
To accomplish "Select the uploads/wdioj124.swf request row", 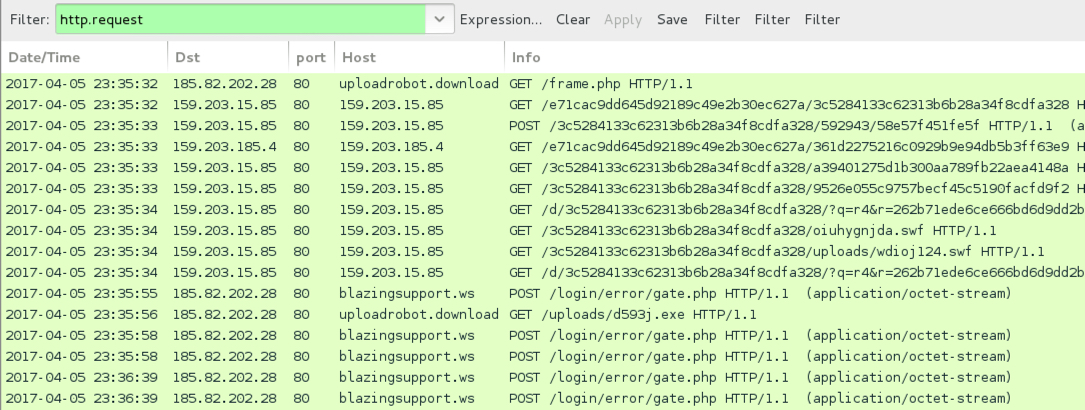I will (x=542, y=252).
